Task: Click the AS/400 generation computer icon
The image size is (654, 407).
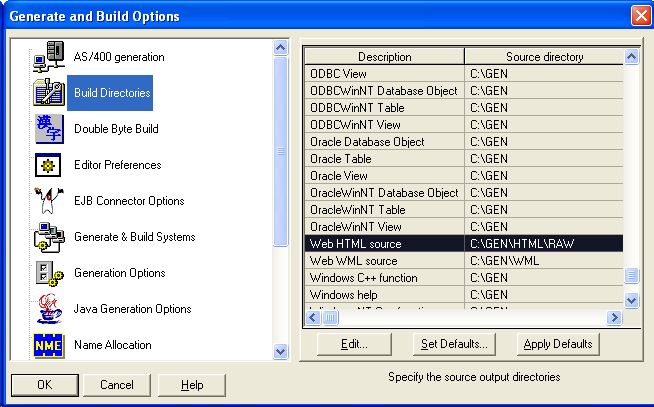Action: click(x=49, y=56)
